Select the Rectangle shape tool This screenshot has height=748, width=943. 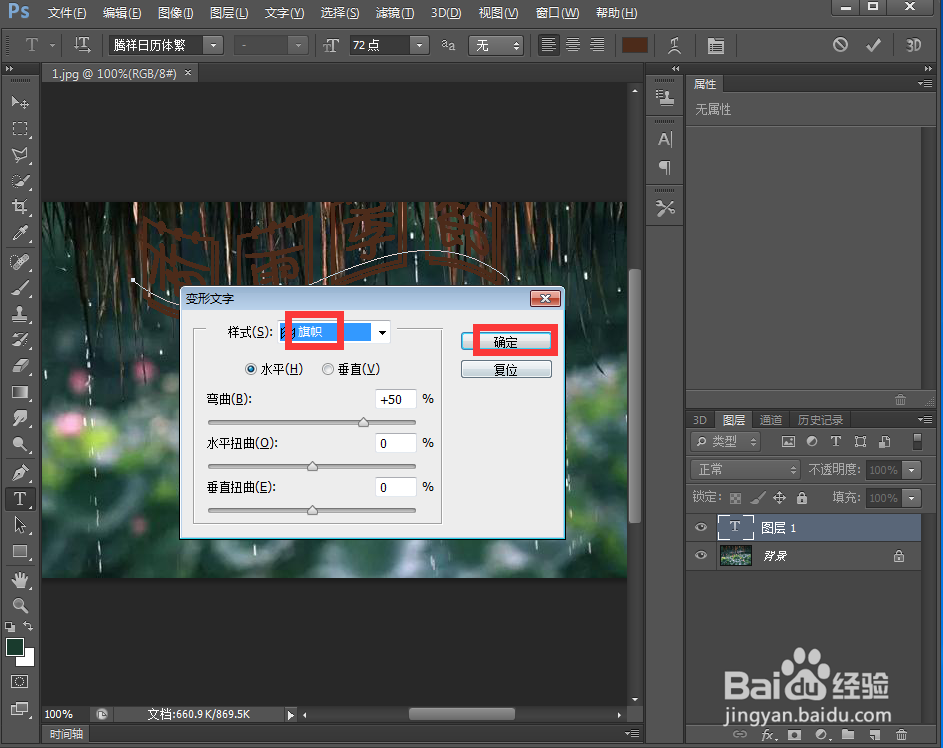click(20, 551)
